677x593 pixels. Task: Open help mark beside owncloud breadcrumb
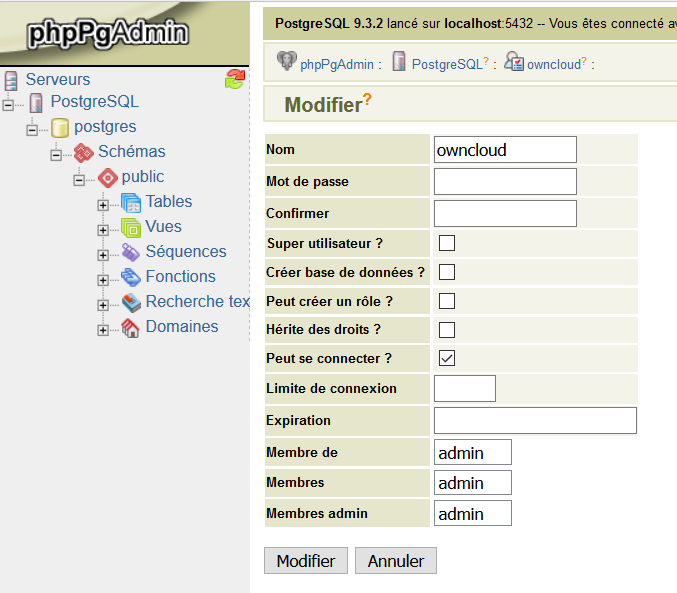click(584, 61)
